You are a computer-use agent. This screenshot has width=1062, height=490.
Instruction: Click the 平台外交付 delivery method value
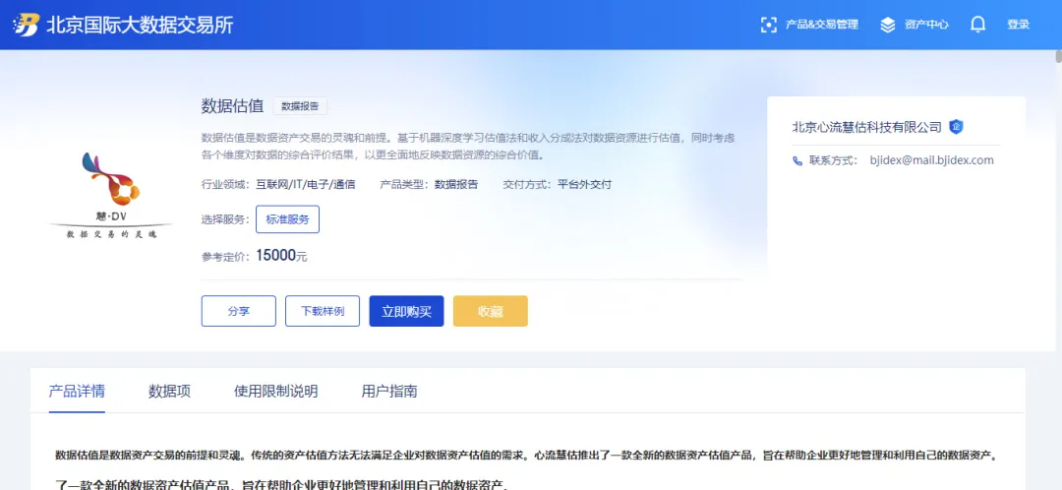point(585,184)
